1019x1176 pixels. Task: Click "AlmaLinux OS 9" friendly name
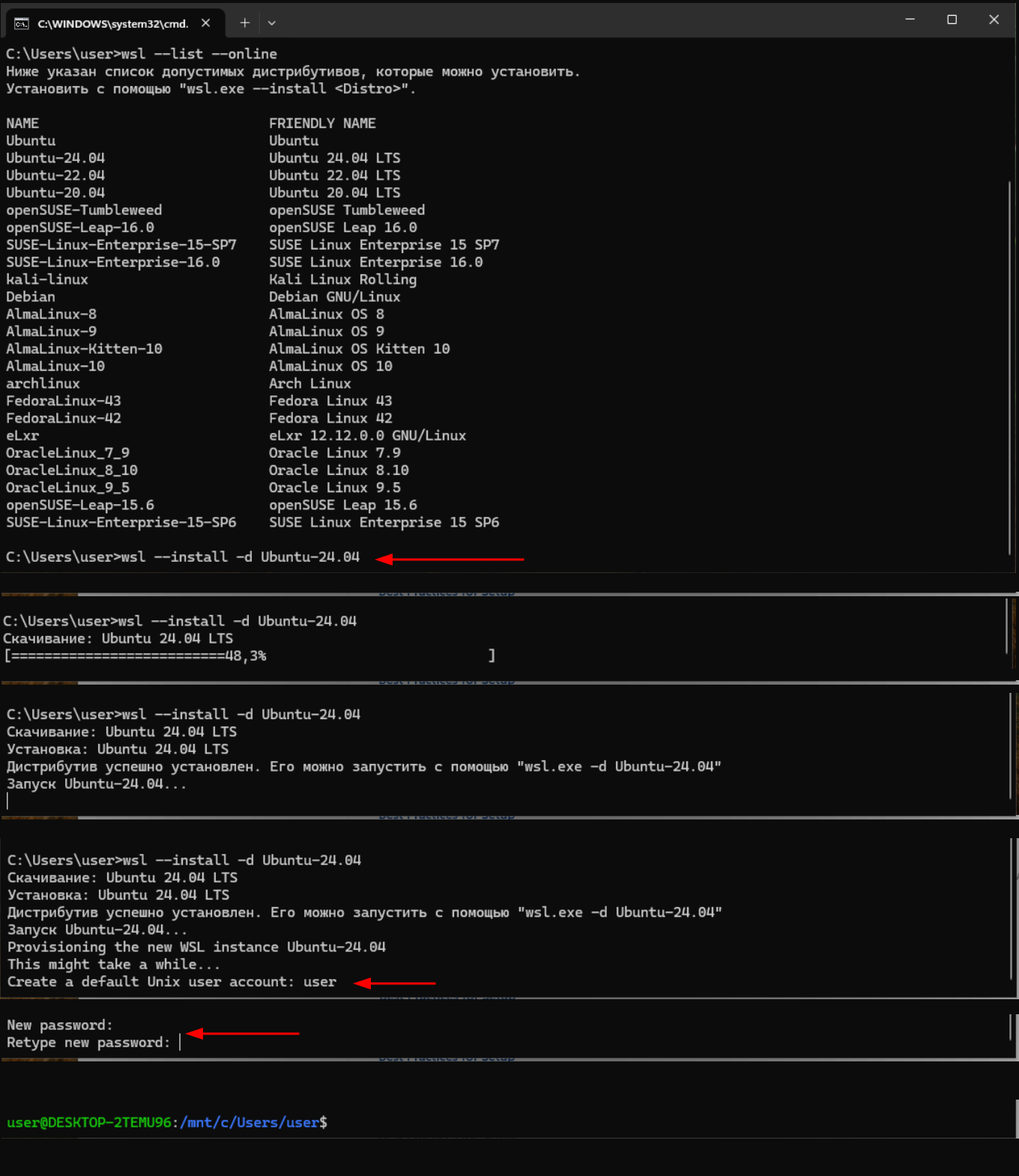pos(327,331)
